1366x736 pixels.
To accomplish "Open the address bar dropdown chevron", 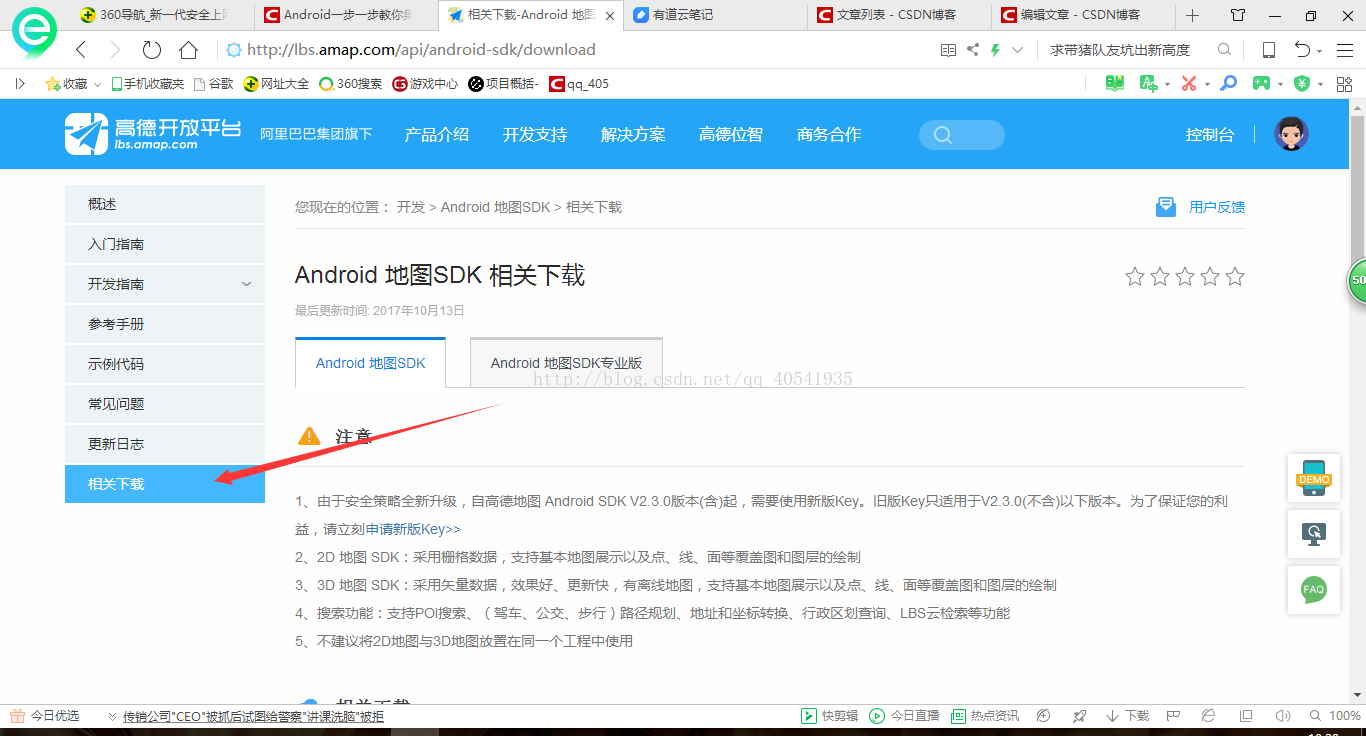I will pos(1018,50).
